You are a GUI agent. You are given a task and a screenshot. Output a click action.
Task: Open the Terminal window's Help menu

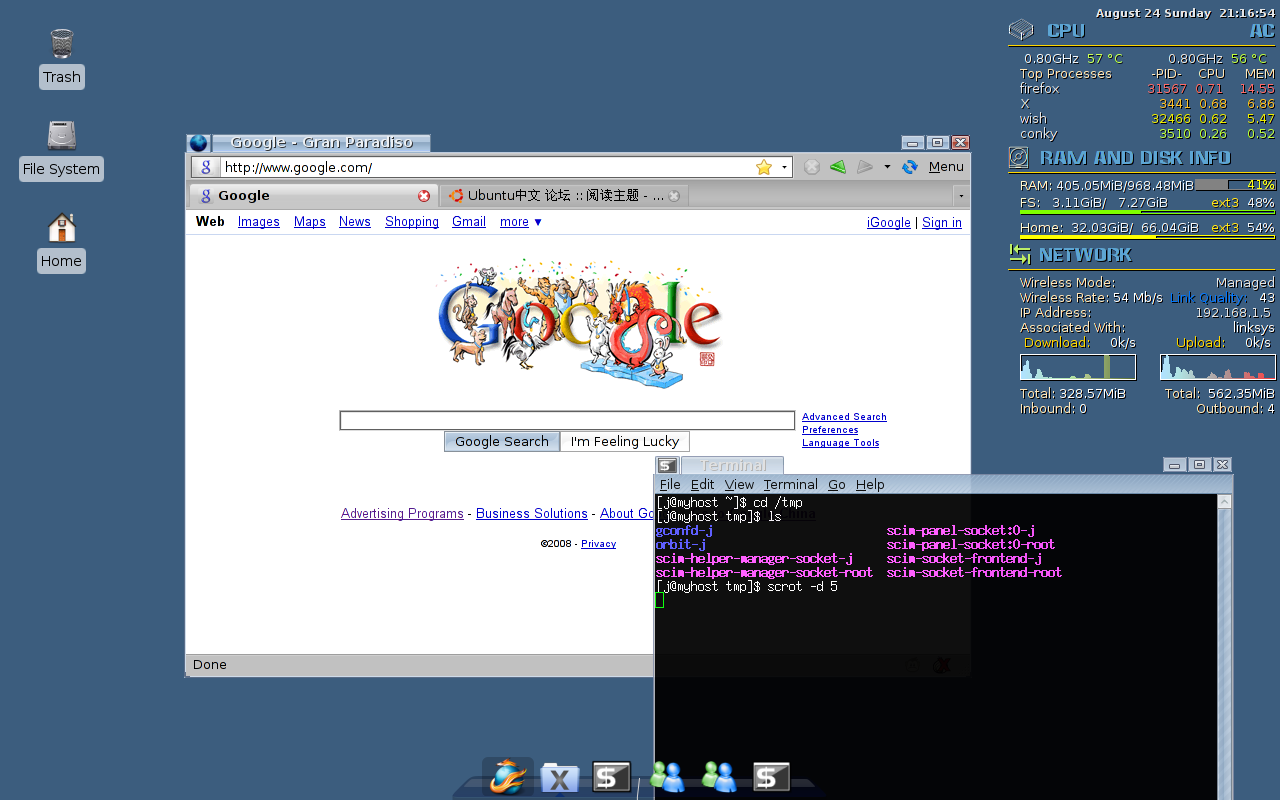[x=870, y=484]
